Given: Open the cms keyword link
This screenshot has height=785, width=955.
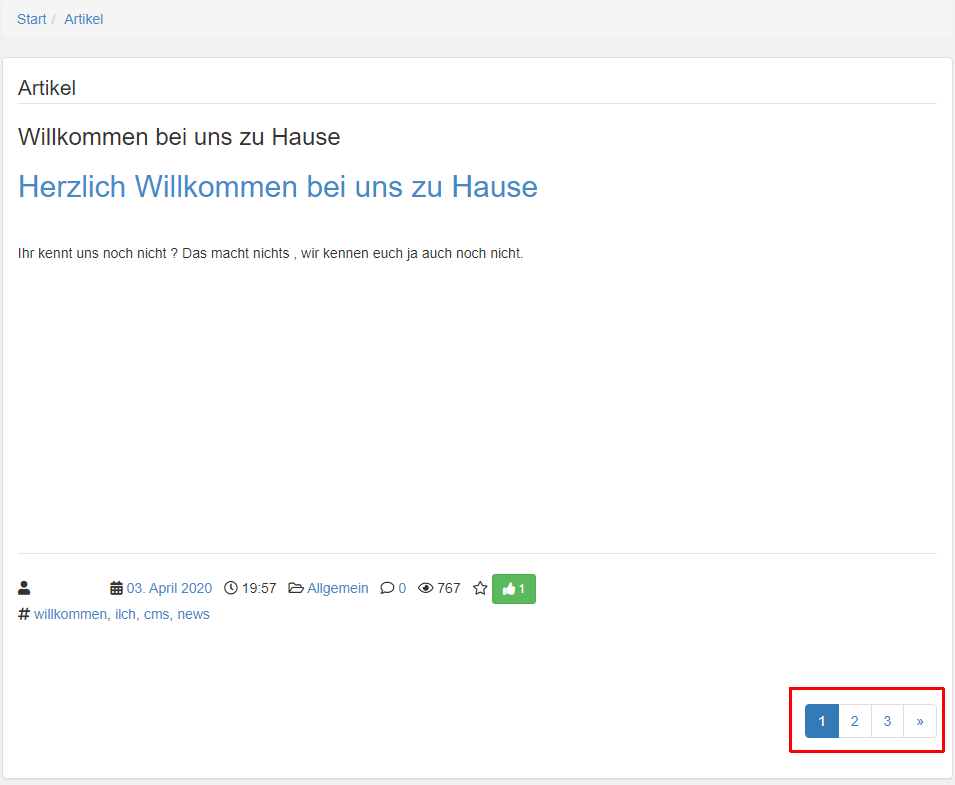Looking at the screenshot, I should (x=157, y=614).
